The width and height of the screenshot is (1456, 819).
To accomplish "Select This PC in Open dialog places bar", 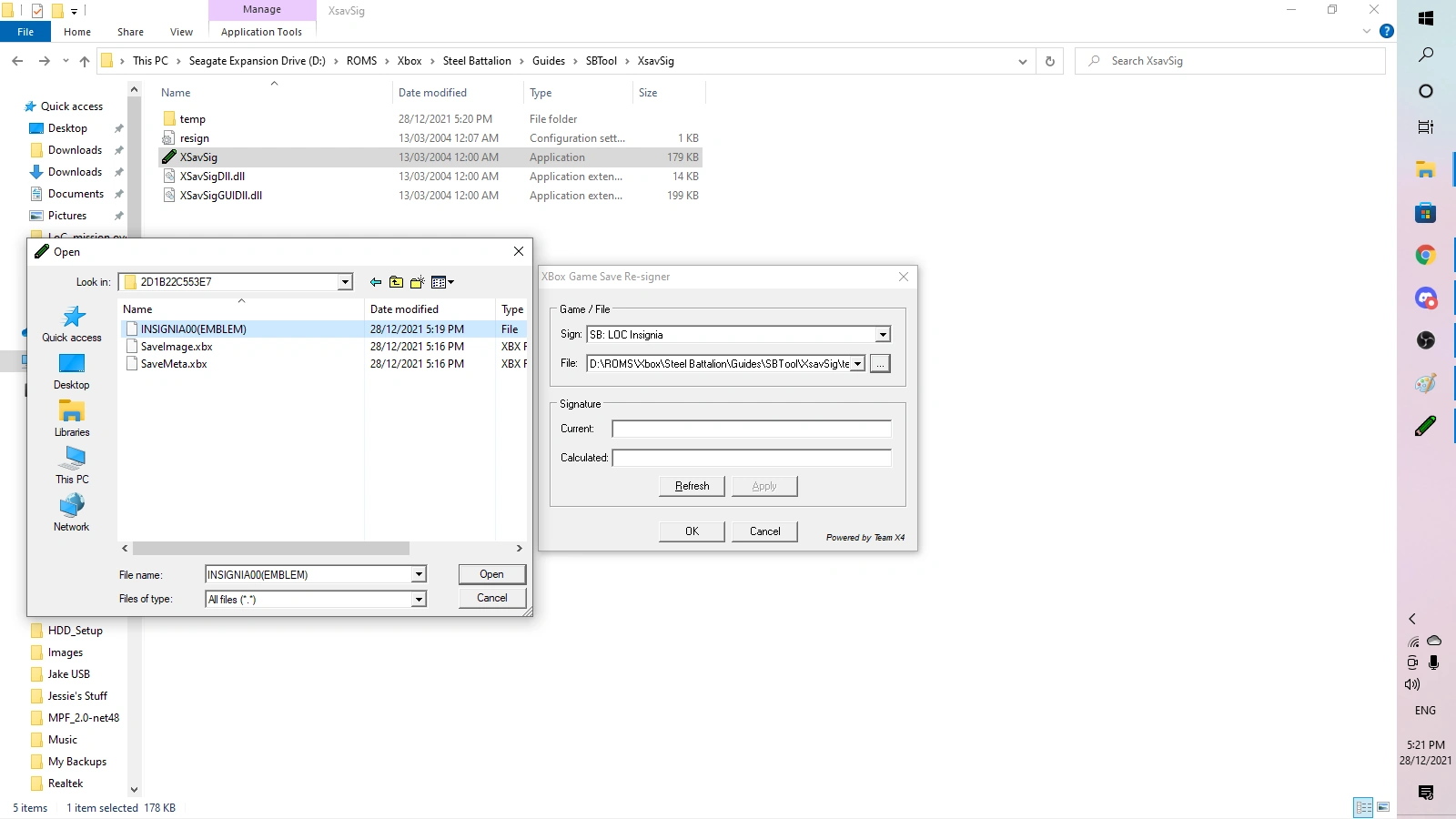I will click(72, 466).
